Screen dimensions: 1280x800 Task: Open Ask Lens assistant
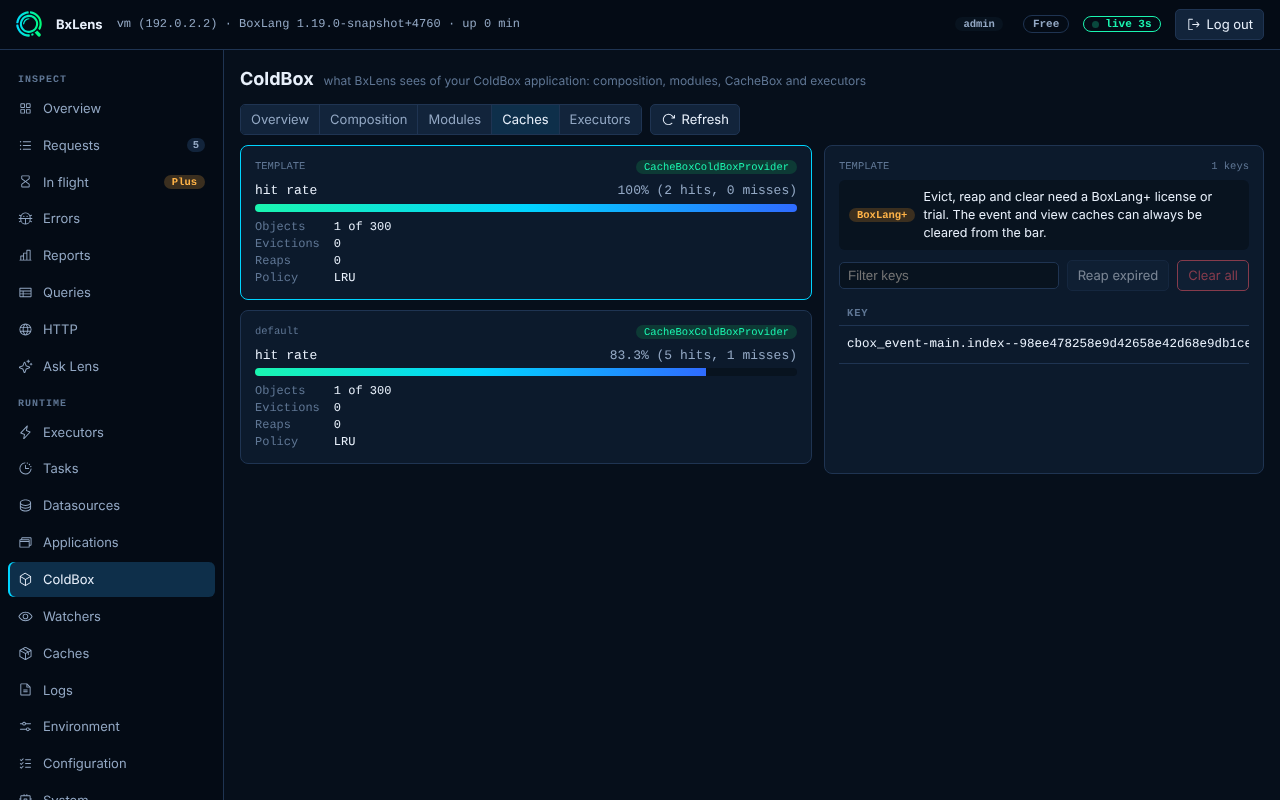click(111, 366)
